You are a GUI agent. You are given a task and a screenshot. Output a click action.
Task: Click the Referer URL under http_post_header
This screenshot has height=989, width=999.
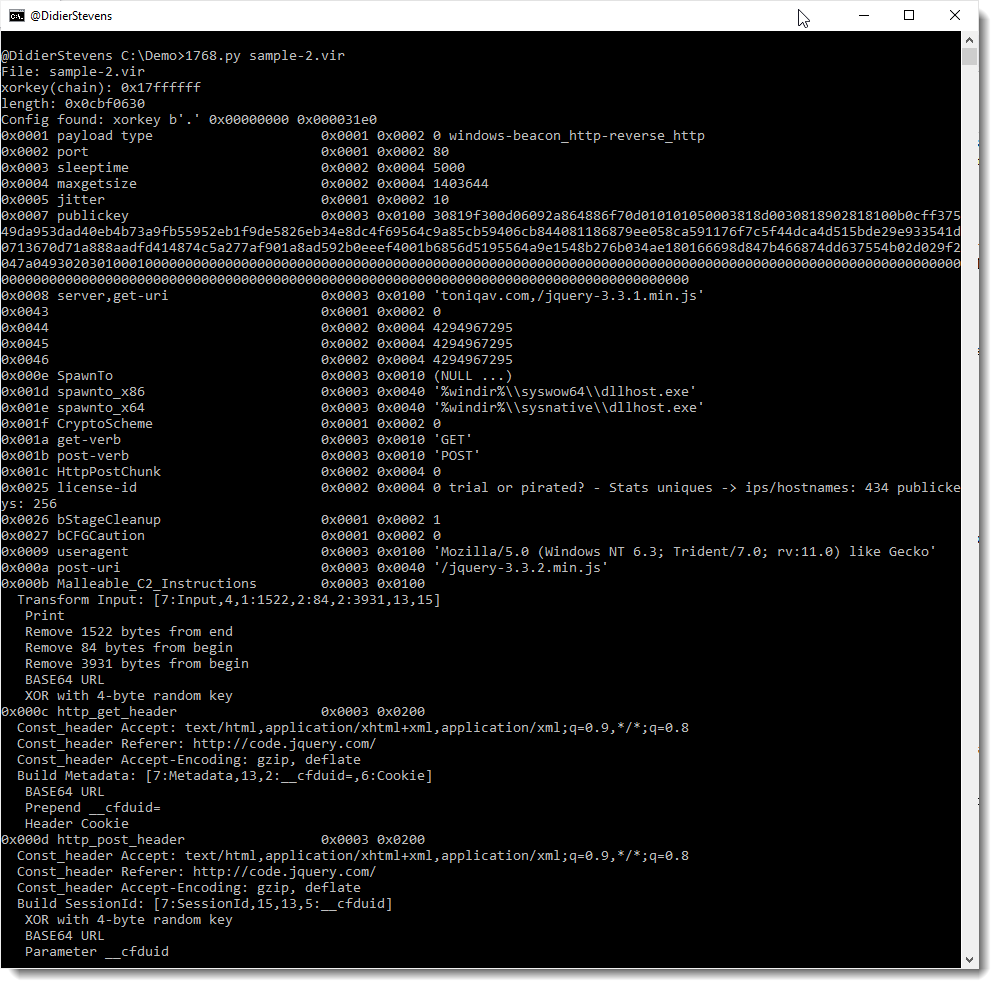pyautogui.click(x=284, y=872)
